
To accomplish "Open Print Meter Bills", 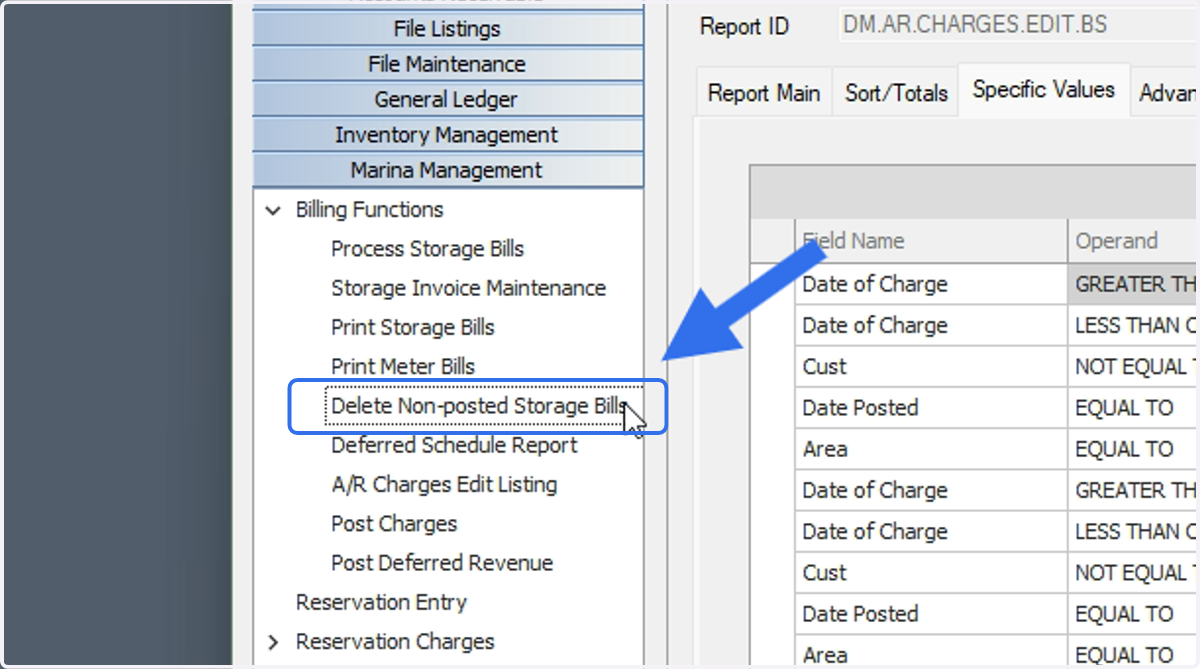I will coord(403,366).
